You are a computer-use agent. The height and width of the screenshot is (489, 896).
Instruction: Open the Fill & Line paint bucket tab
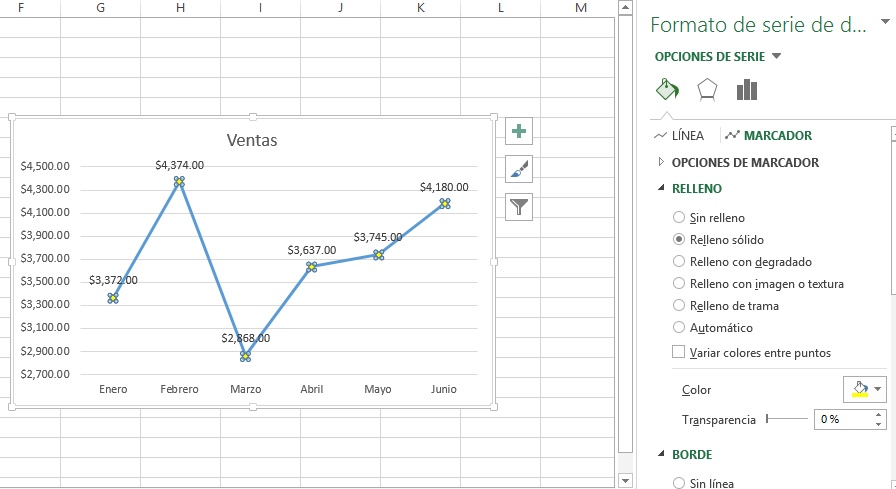click(666, 90)
